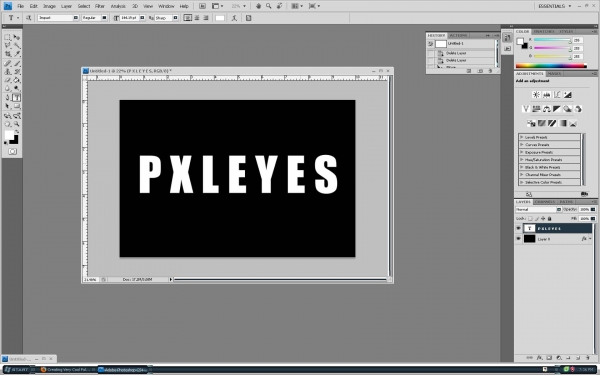Switch to the Masks tab
This screenshot has height=375, width=600.
tap(554, 73)
